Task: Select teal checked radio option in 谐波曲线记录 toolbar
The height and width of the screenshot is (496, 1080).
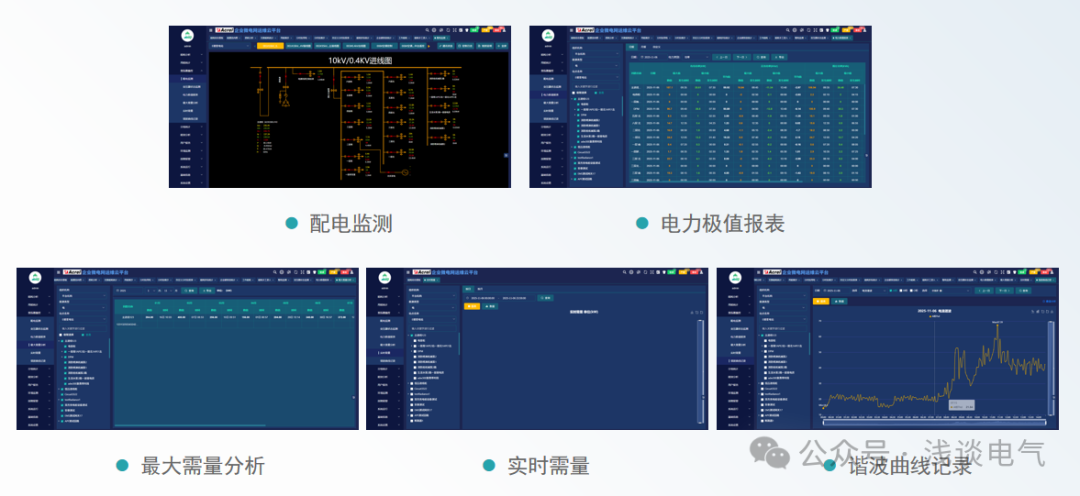Action: pyautogui.click(x=891, y=291)
